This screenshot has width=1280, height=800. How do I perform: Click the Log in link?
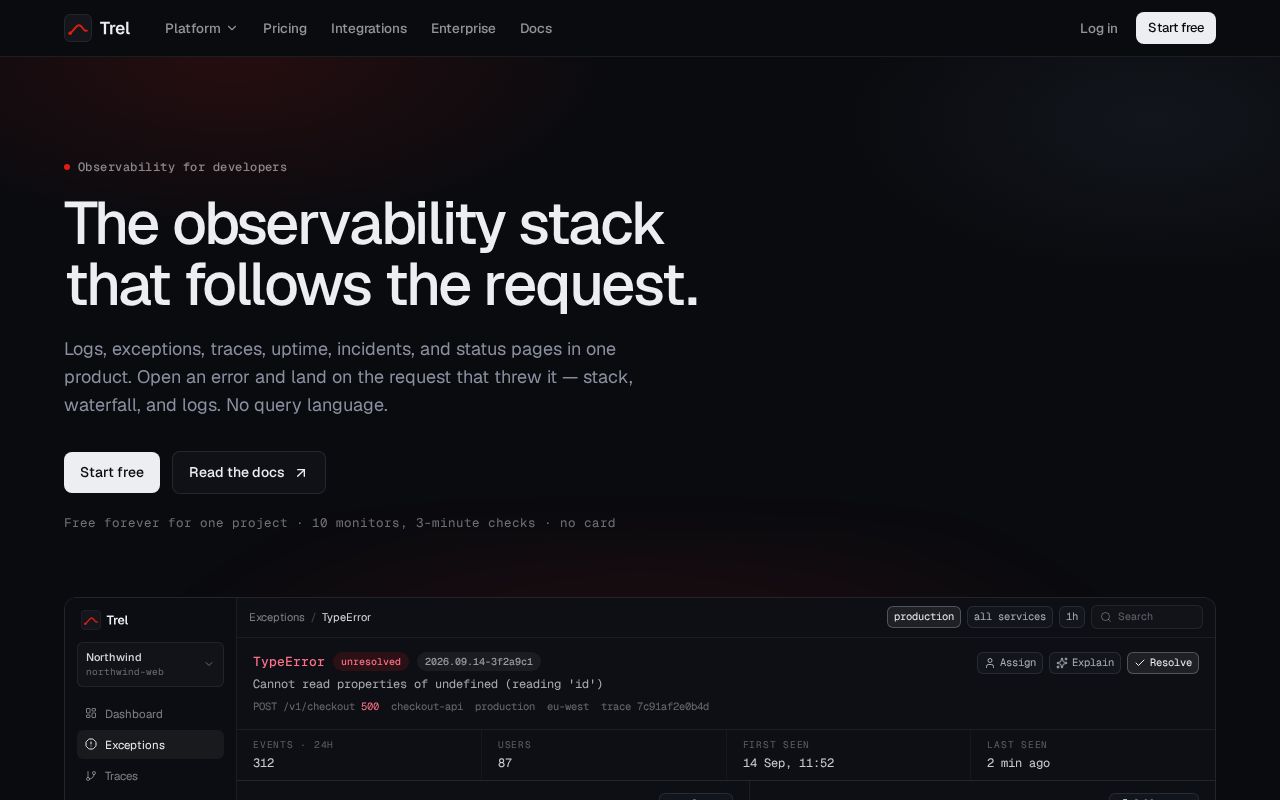click(x=1099, y=28)
